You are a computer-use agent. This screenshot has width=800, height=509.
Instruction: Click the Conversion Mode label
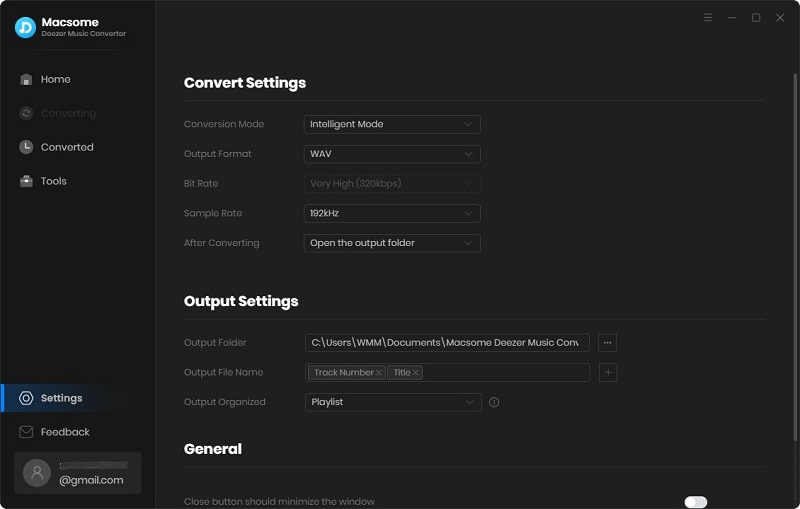click(224, 124)
